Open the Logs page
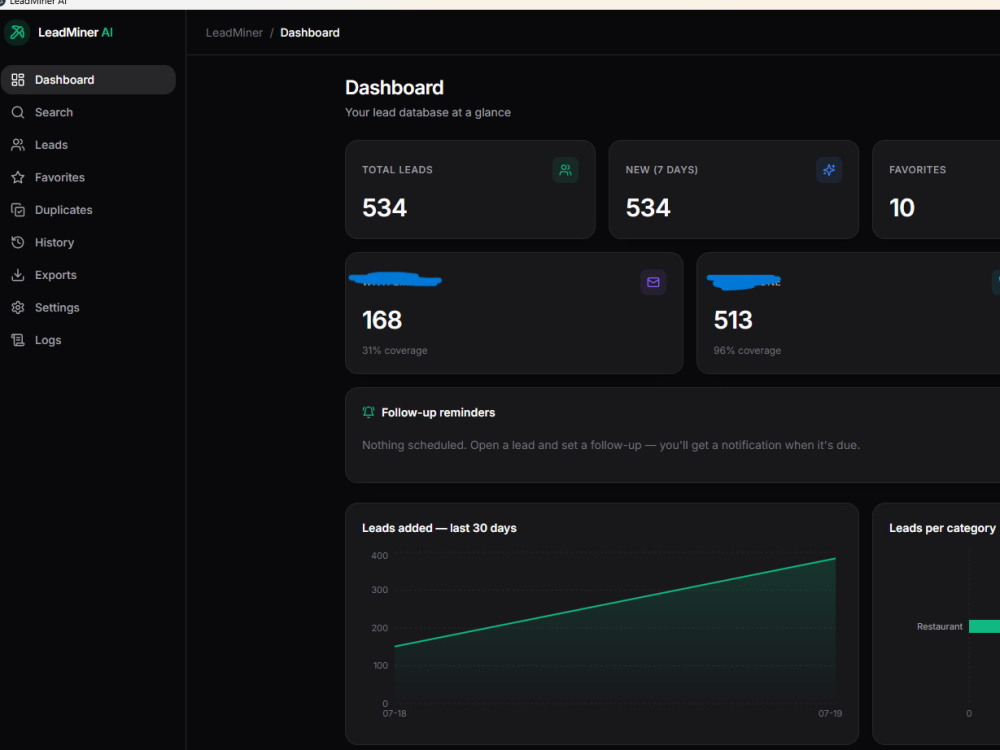Viewport: 1000px width, 750px height. [88, 340]
